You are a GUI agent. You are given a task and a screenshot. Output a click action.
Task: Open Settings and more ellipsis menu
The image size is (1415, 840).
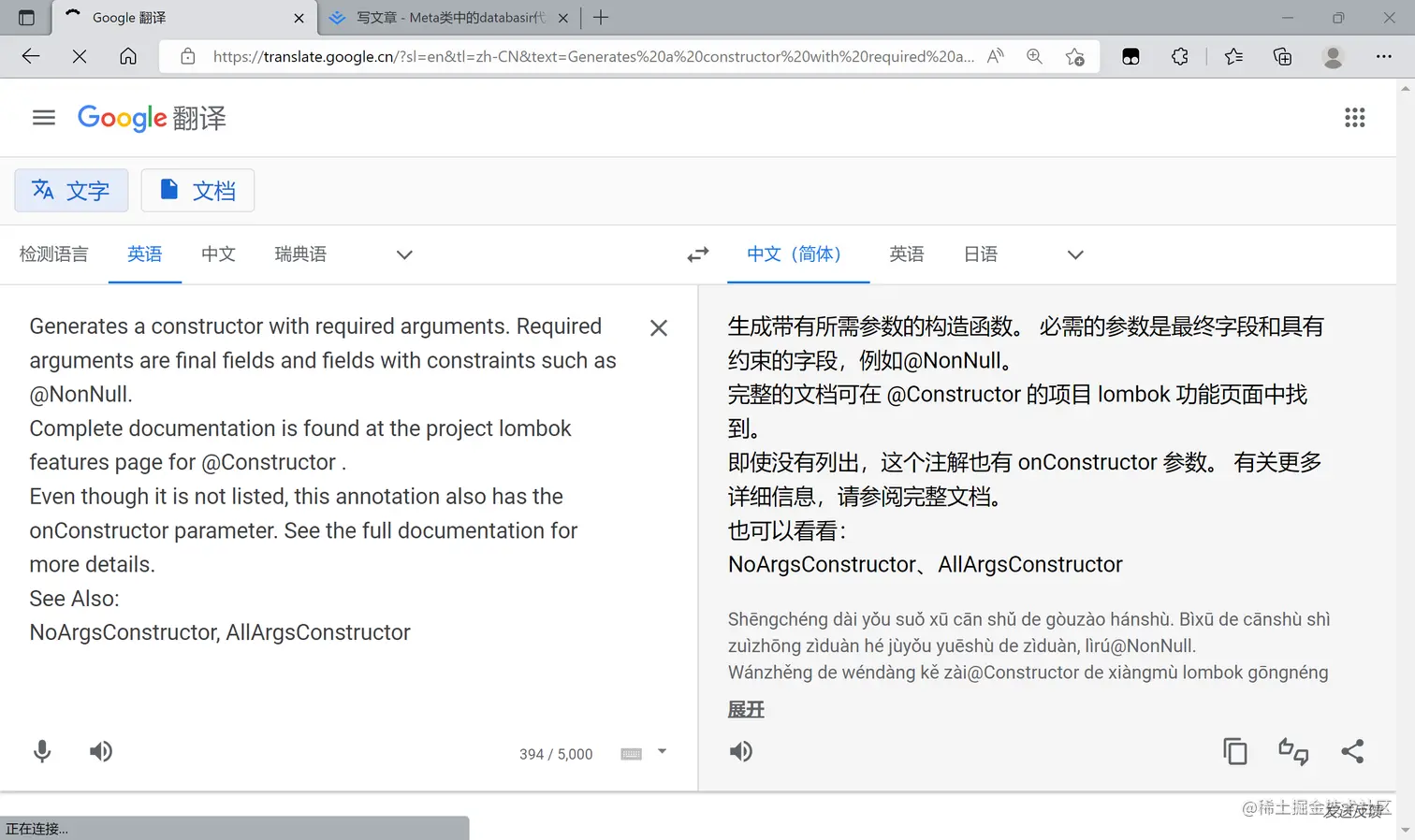(1384, 56)
